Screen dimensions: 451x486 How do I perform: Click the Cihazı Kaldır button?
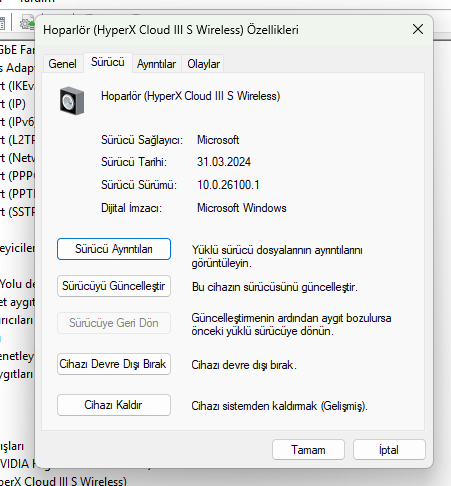[x=114, y=405]
